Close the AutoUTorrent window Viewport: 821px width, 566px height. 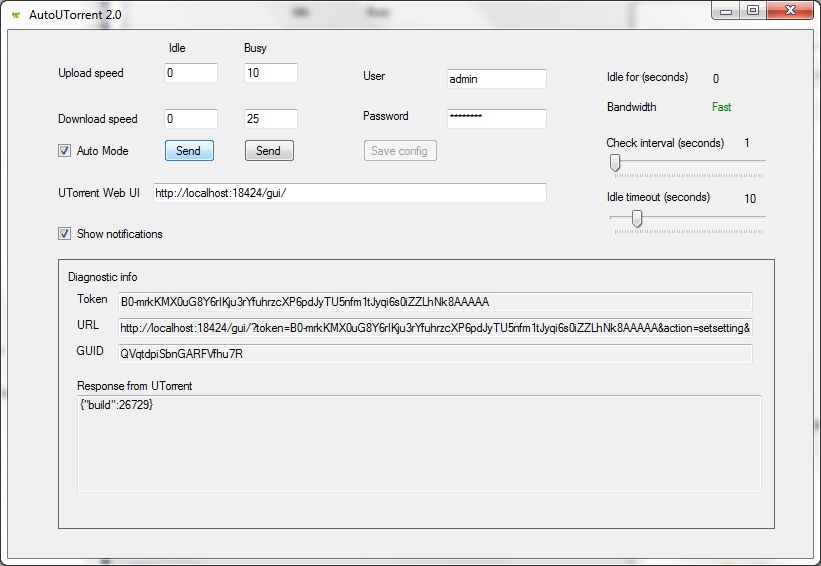click(790, 11)
